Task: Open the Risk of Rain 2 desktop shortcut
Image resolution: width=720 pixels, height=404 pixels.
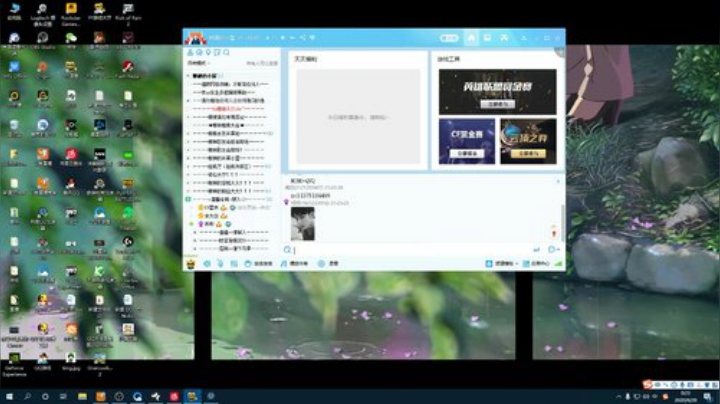Action: [128, 15]
